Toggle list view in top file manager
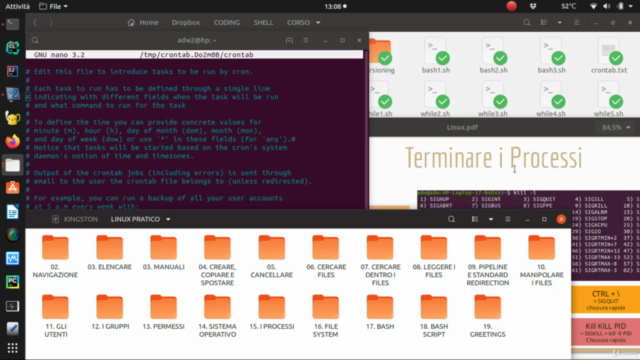Image resolution: width=640 pixels, height=360 pixels. click(x=544, y=22)
